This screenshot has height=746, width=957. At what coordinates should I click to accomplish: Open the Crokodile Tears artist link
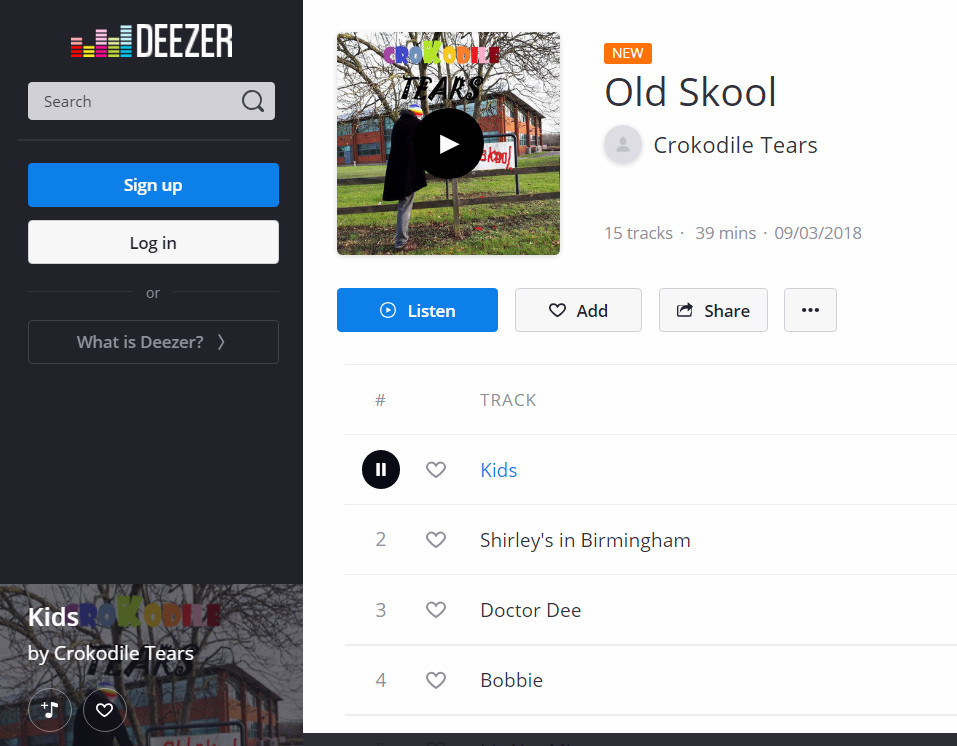(x=735, y=145)
